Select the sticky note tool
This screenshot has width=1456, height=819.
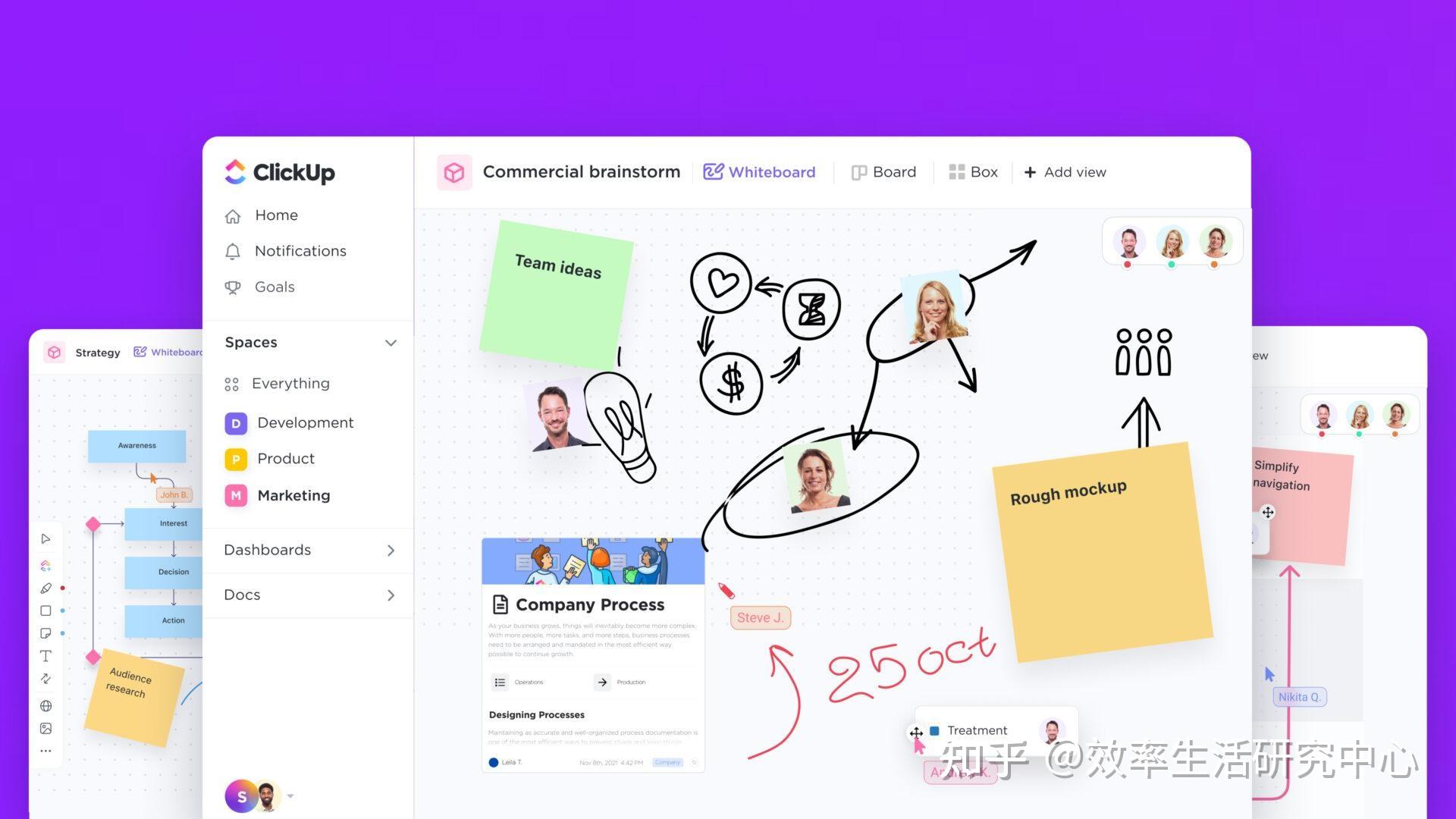[45, 633]
